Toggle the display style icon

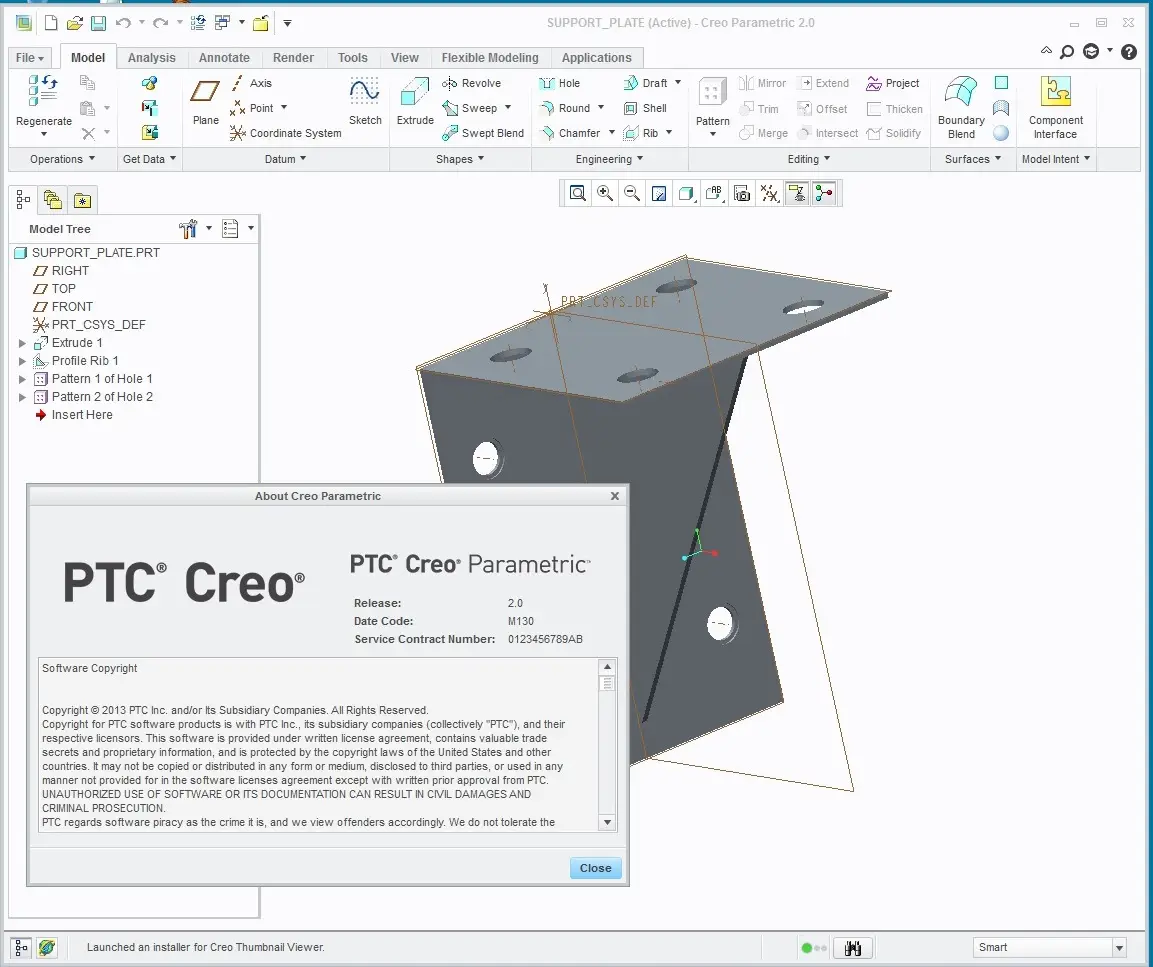click(686, 193)
